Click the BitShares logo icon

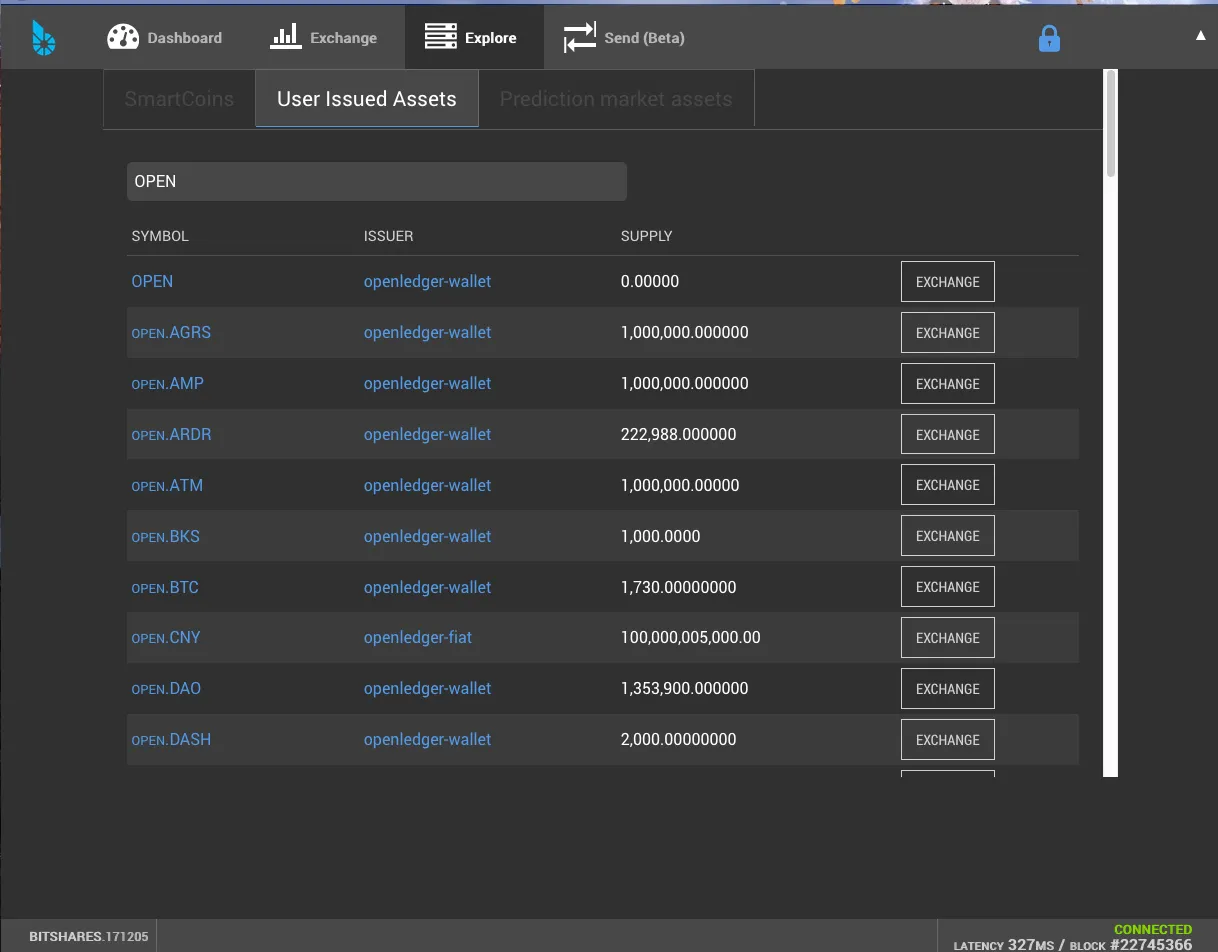click(43, 38)
